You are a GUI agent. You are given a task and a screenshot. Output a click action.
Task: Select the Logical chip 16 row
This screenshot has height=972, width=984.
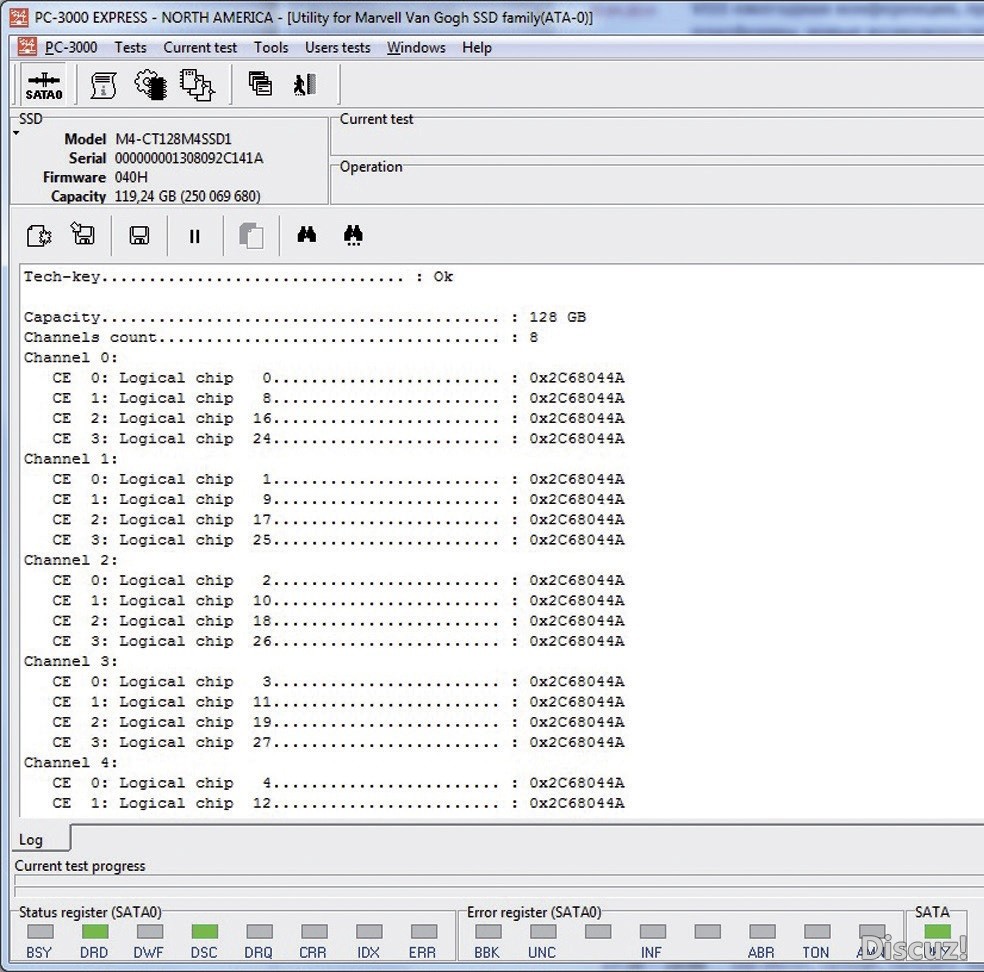tap(338, 418)
